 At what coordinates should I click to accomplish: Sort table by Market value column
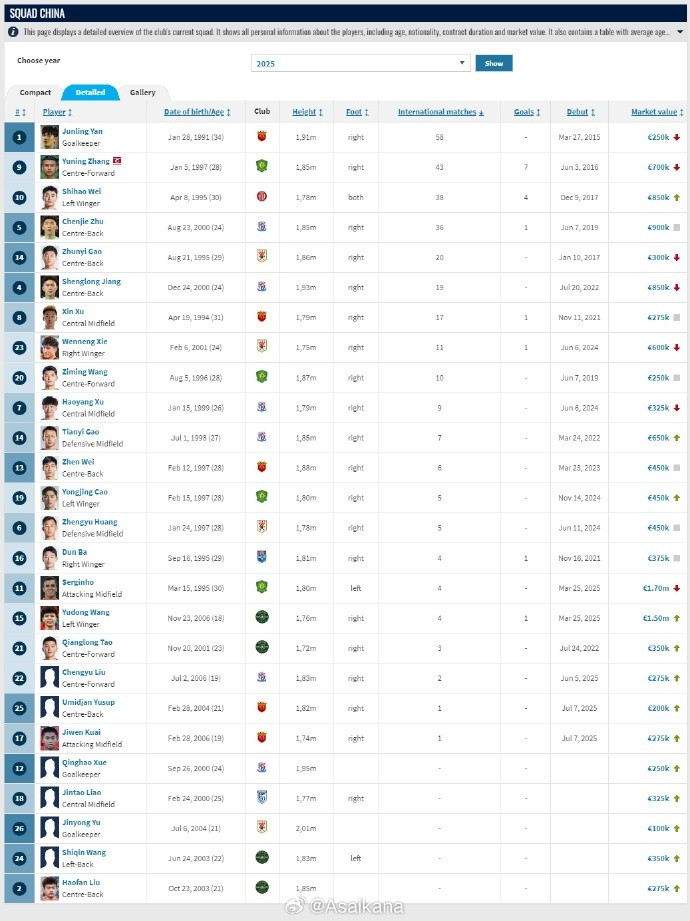[657, 112]
